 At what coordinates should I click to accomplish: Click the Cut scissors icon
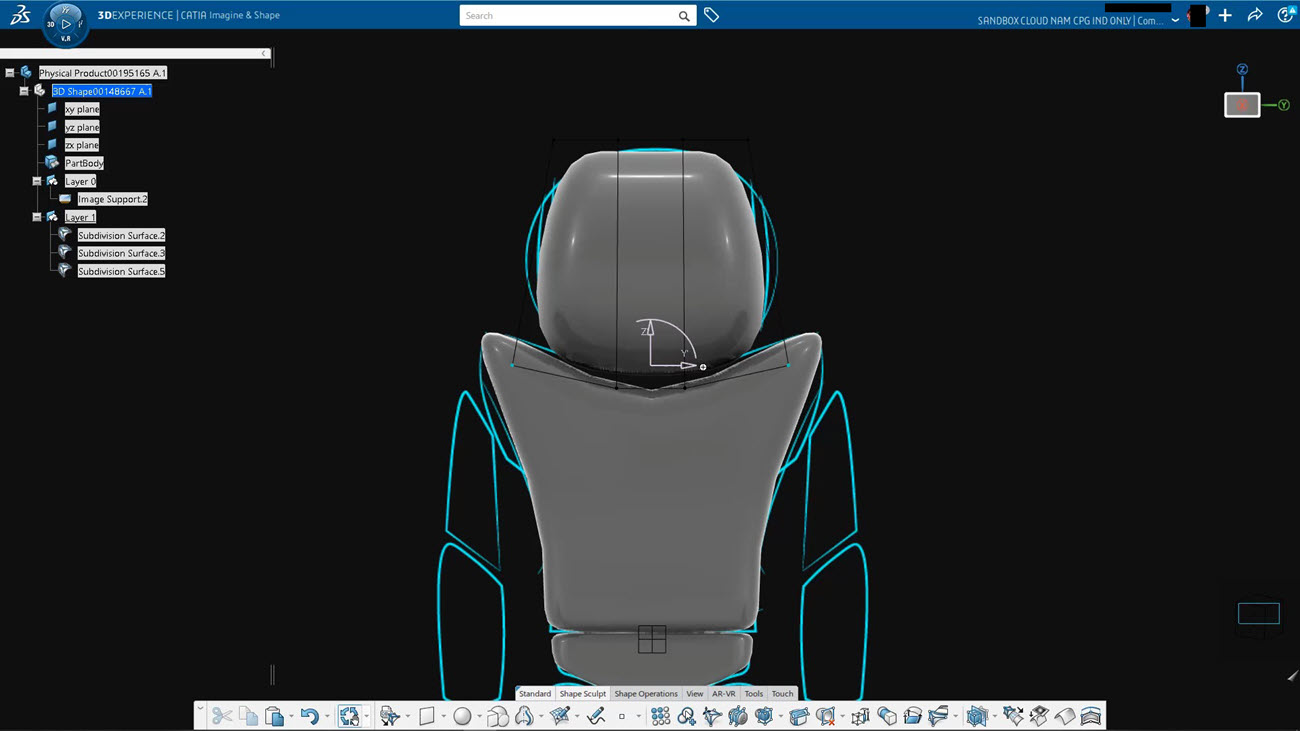[x=222, y=716]
